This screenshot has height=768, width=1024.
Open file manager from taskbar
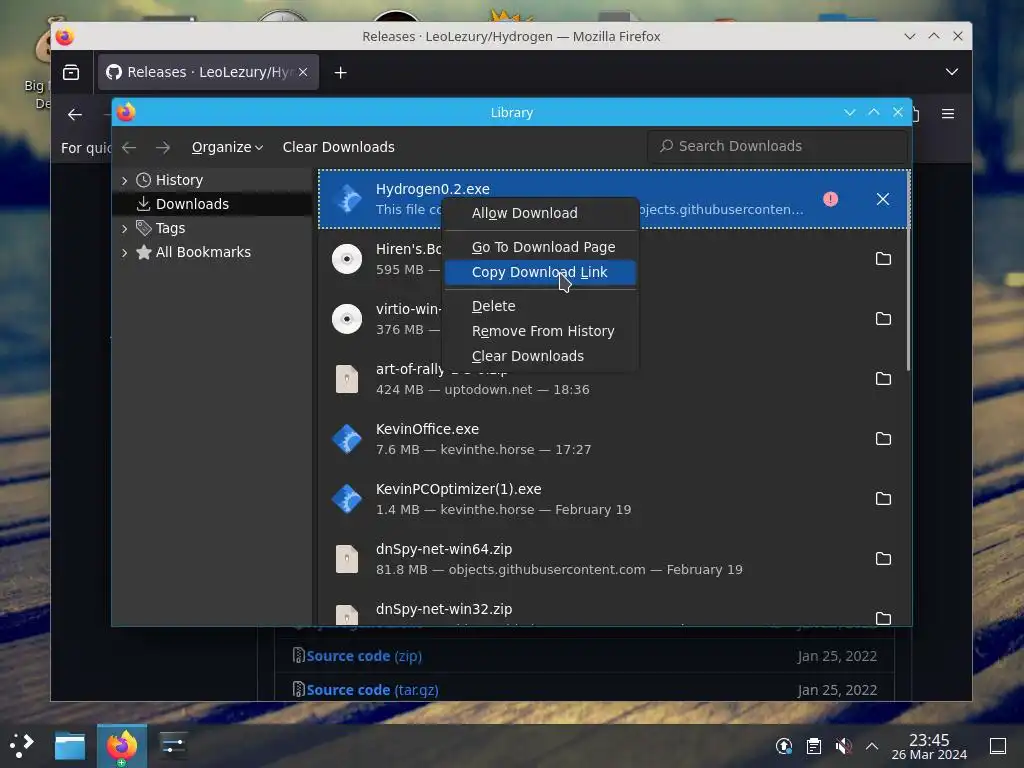pos(70,745)
